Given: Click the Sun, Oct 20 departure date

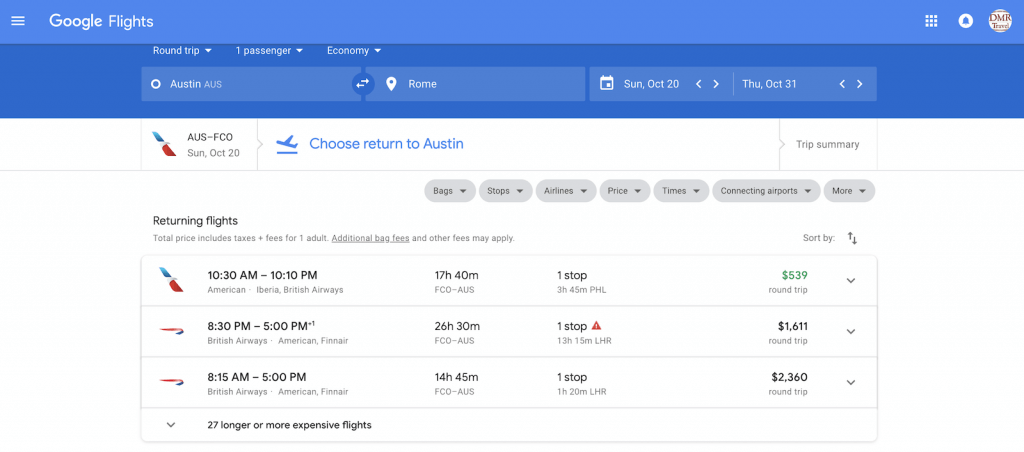Looking at the screenshot, I should (x=651, y=84).
